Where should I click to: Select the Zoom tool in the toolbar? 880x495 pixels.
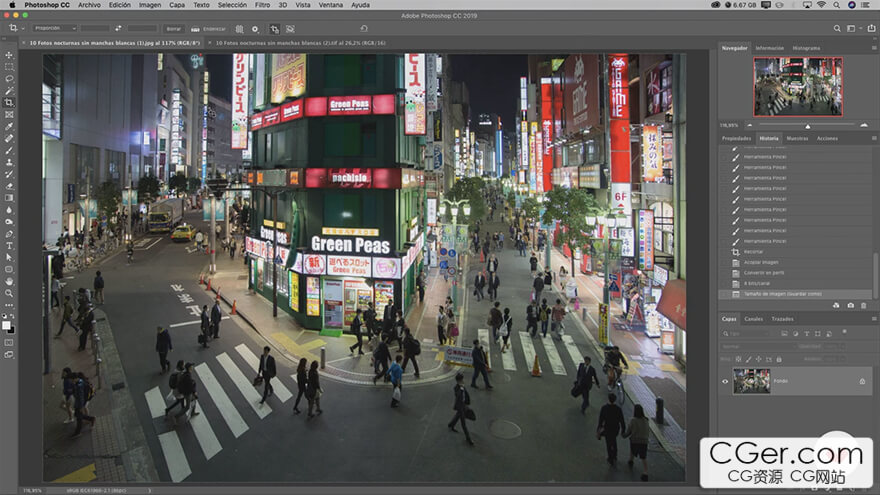point(9,293)
